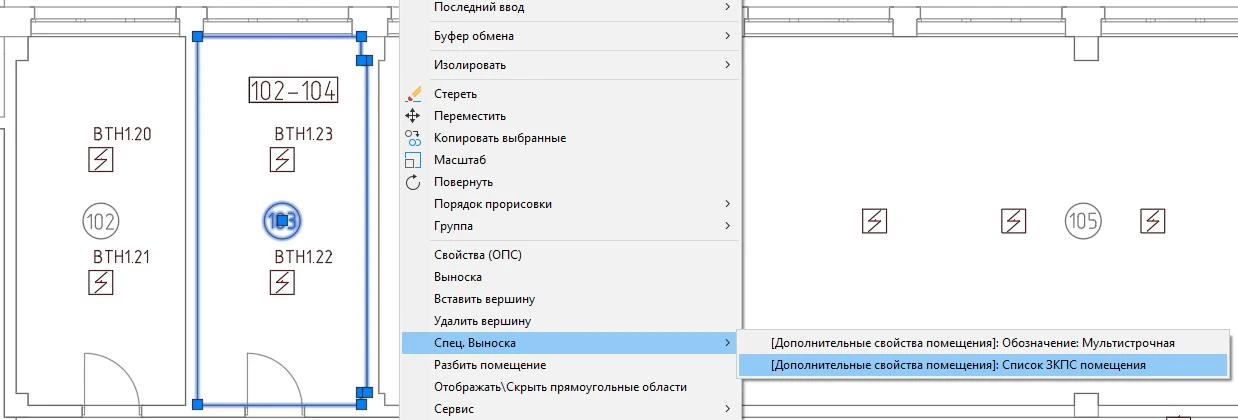Select detector symbol under BTH1.20
1238x420 pixels.
click(x=101, y=160)
